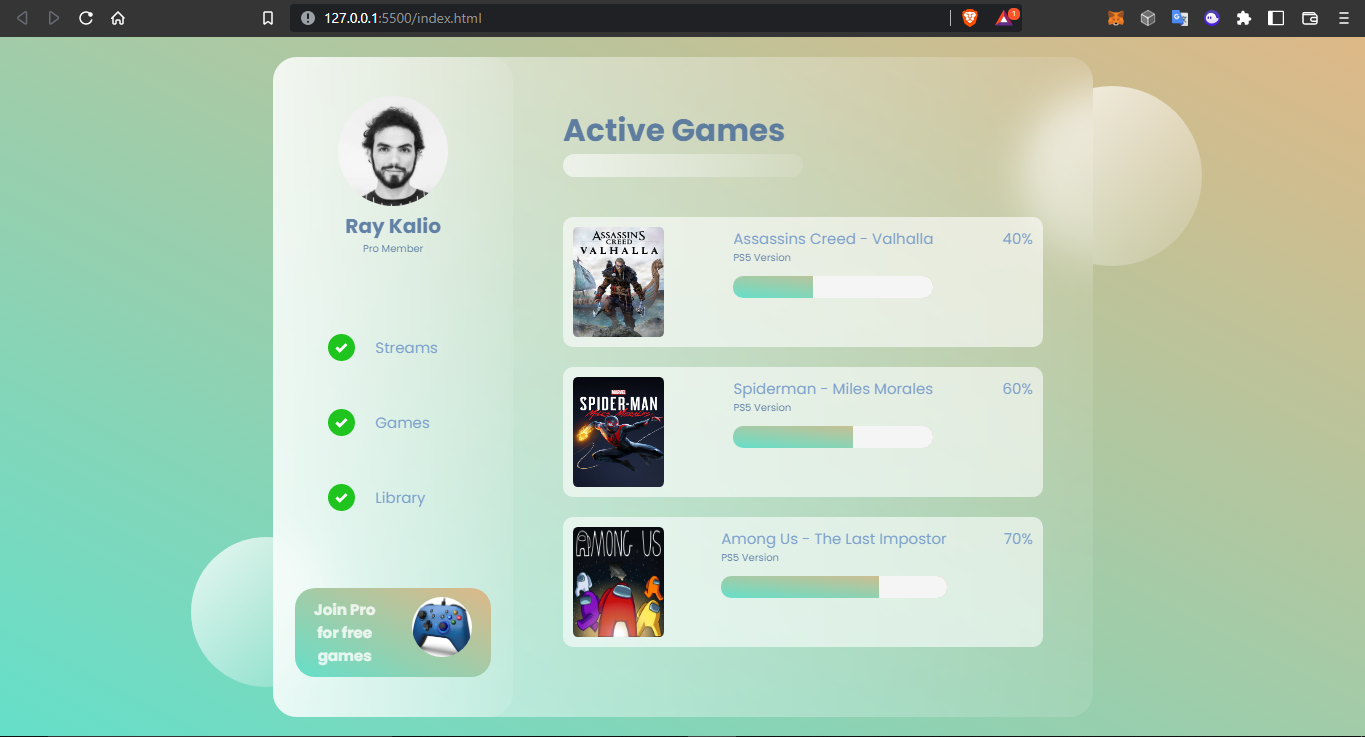Click the Spider-Man Miles Morales cover
Viewport: 1365px width, 737px height.
(618, 432)
